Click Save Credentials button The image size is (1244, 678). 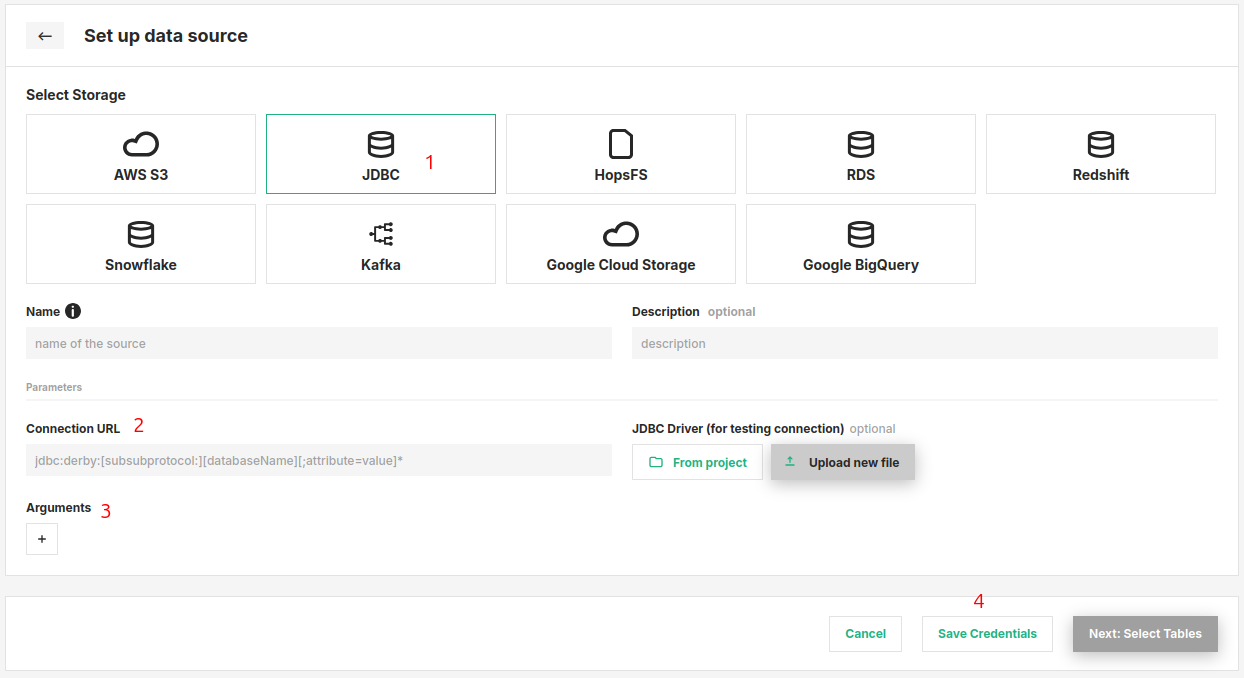(x=987, y=633)
